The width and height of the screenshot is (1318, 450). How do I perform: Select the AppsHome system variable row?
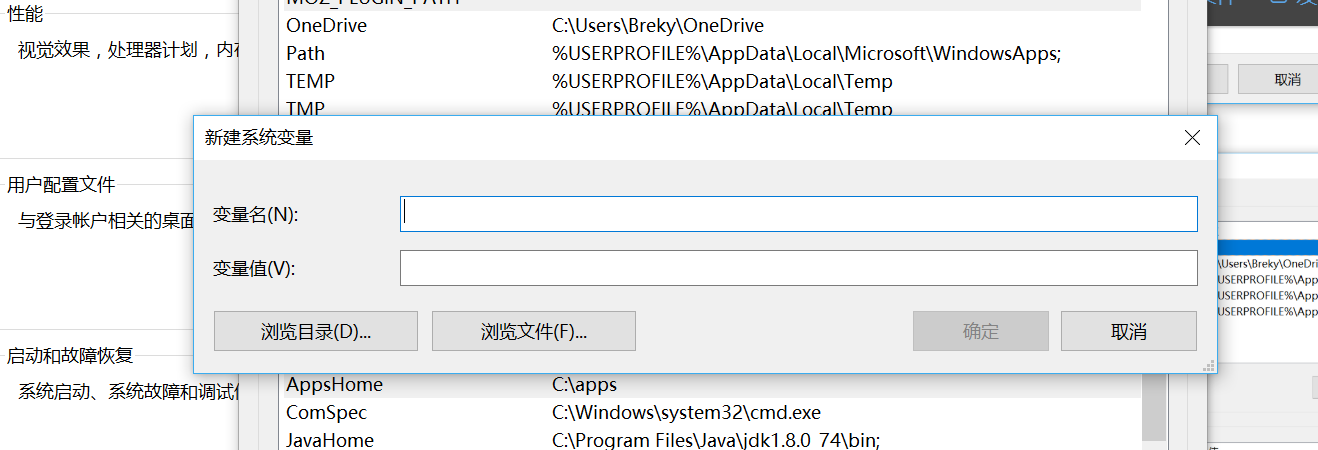711,385
